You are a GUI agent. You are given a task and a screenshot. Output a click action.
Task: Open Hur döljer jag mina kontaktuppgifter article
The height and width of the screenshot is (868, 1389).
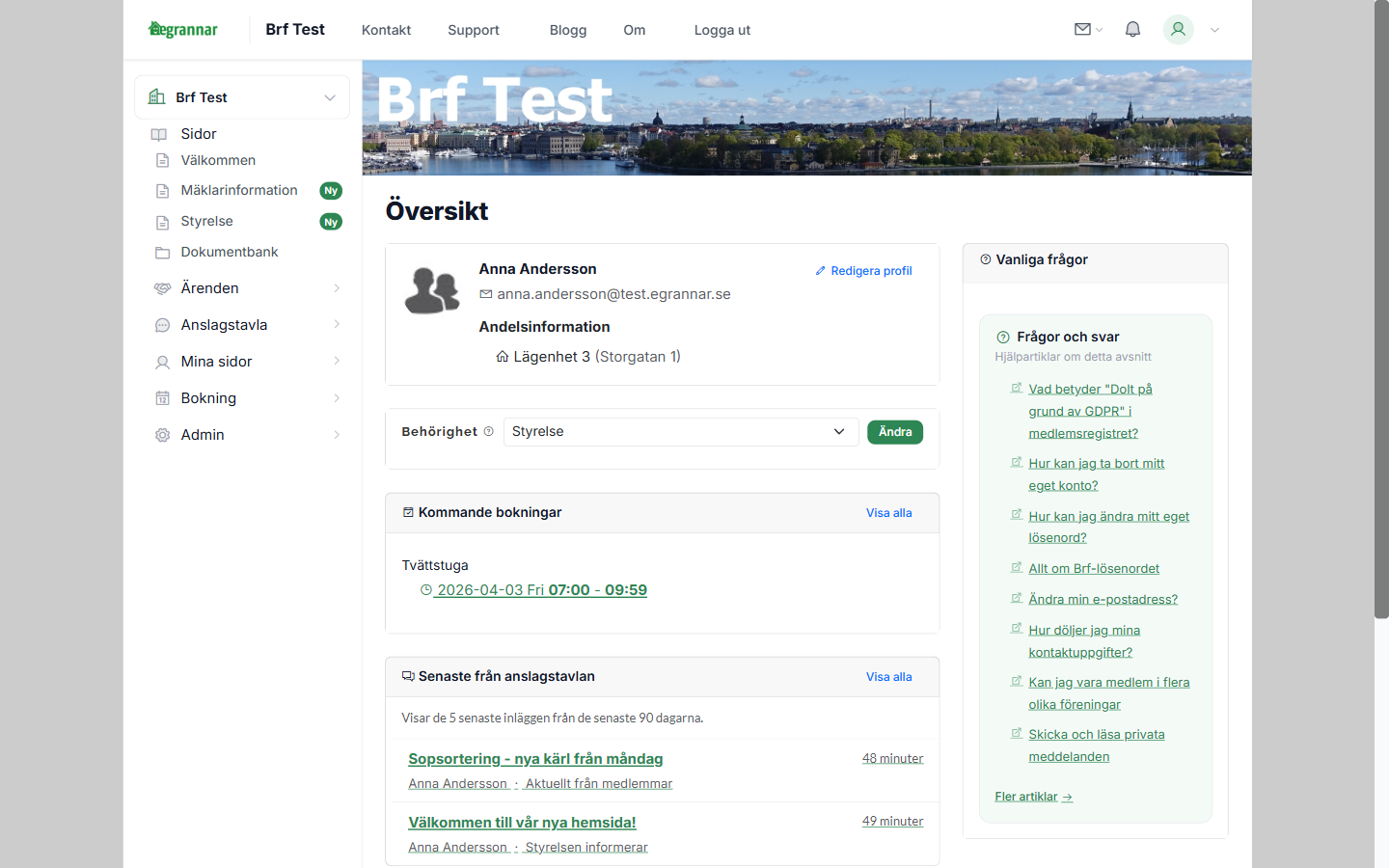click(1084, 641)
